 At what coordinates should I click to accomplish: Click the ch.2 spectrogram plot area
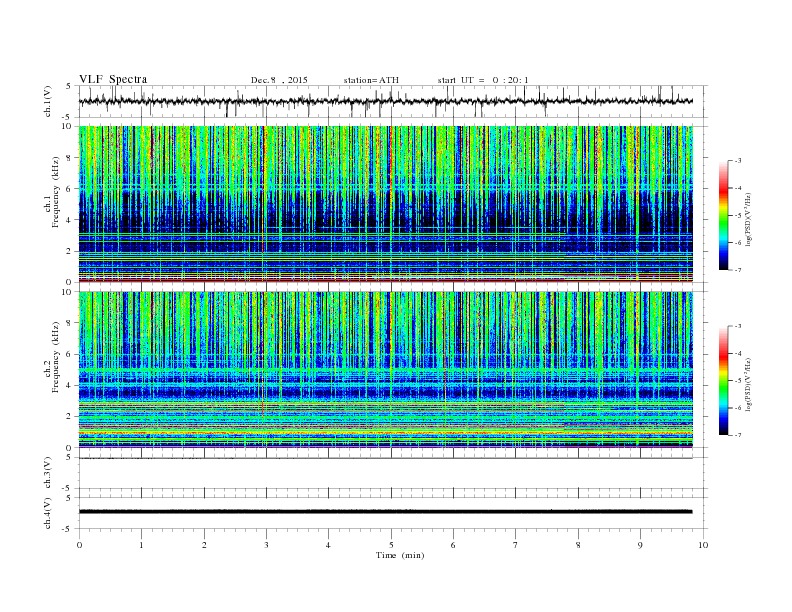(386, 370)
